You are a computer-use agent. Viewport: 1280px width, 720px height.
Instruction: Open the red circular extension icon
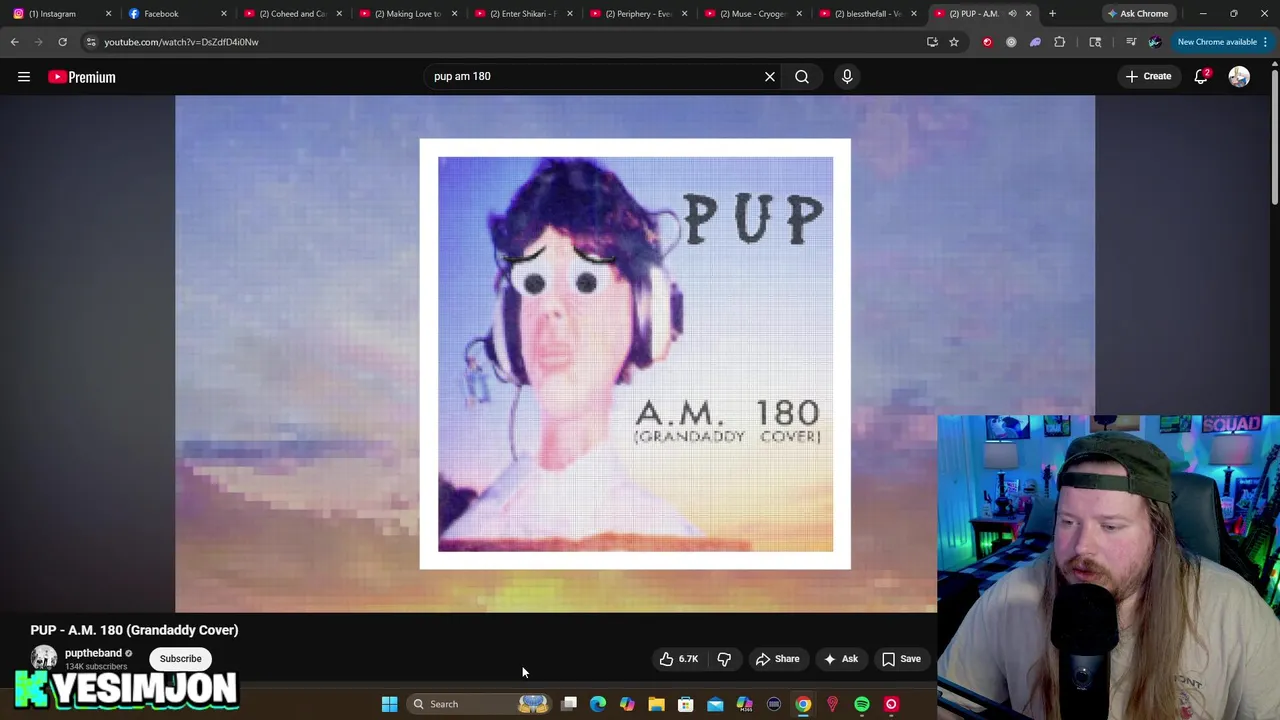click(x=987, y=42)
